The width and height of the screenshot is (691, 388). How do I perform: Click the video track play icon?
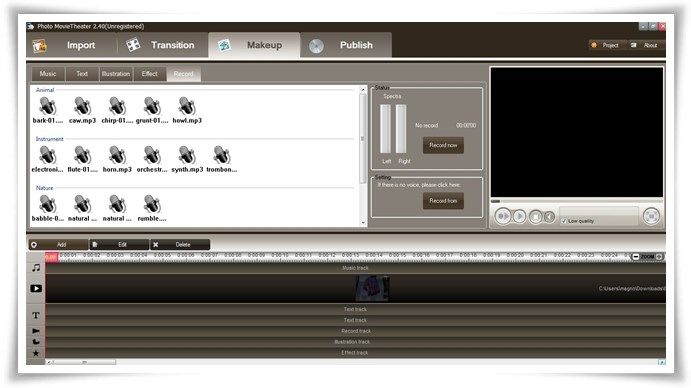(x=36, y=288)
